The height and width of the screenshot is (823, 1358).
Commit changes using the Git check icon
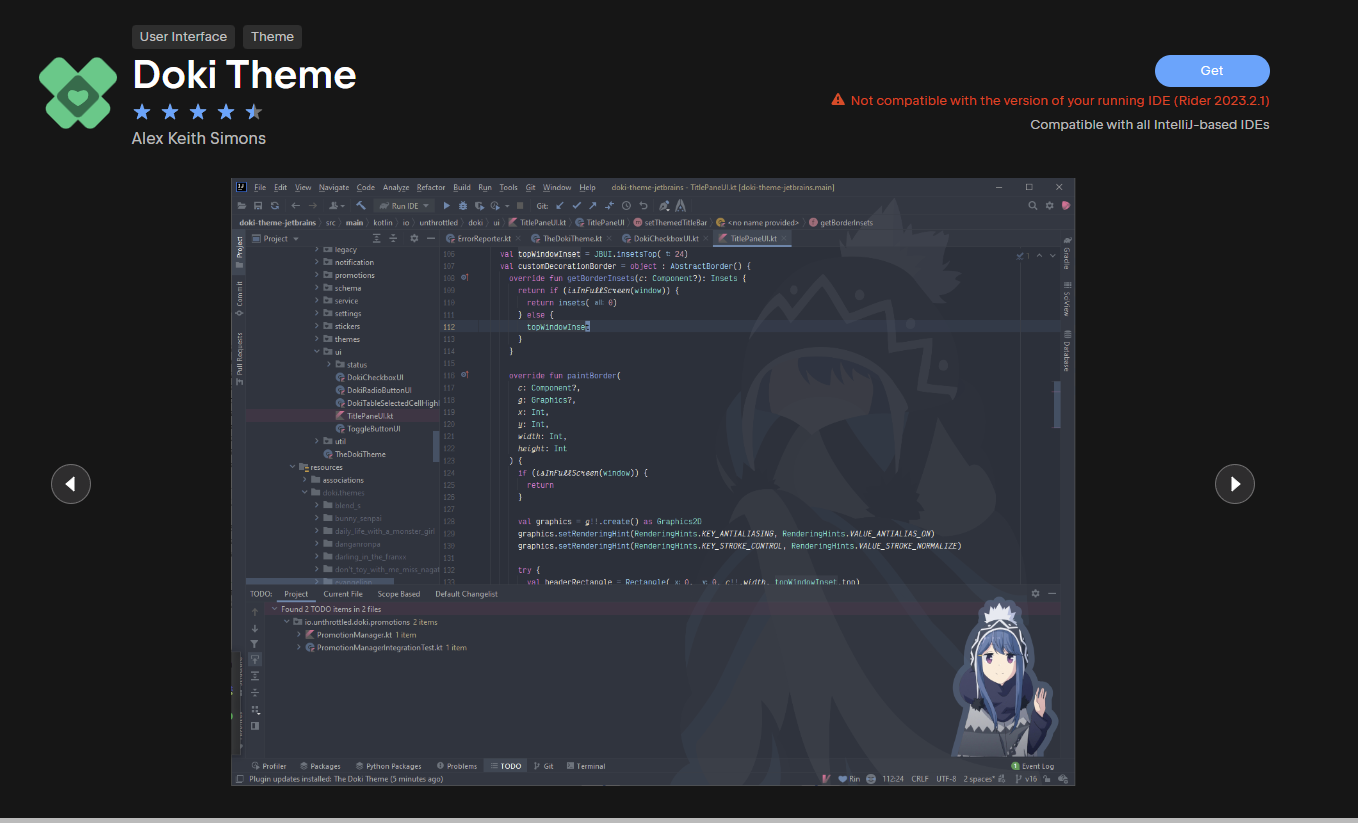click(x=576, y=205)
